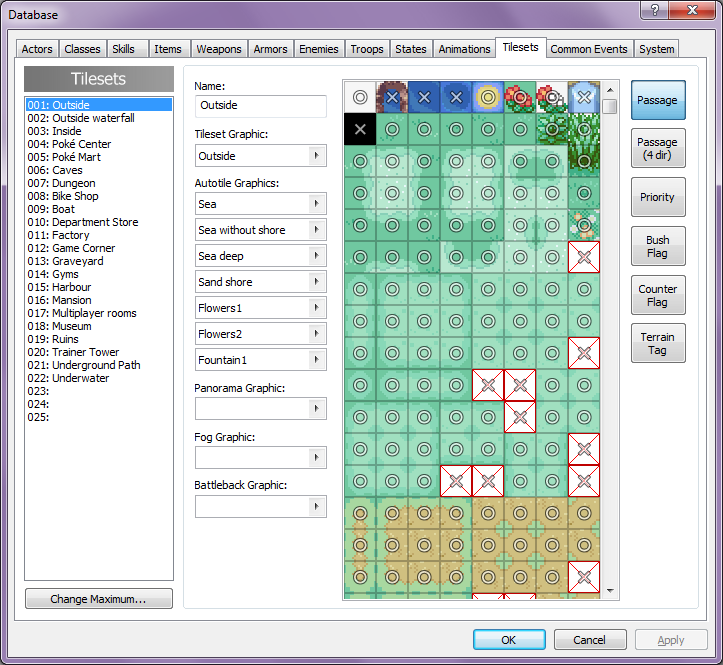Toggle passage on the dark green plant tile below the bush
This screenshot has width=723, height=665.
tap(584, 161)
